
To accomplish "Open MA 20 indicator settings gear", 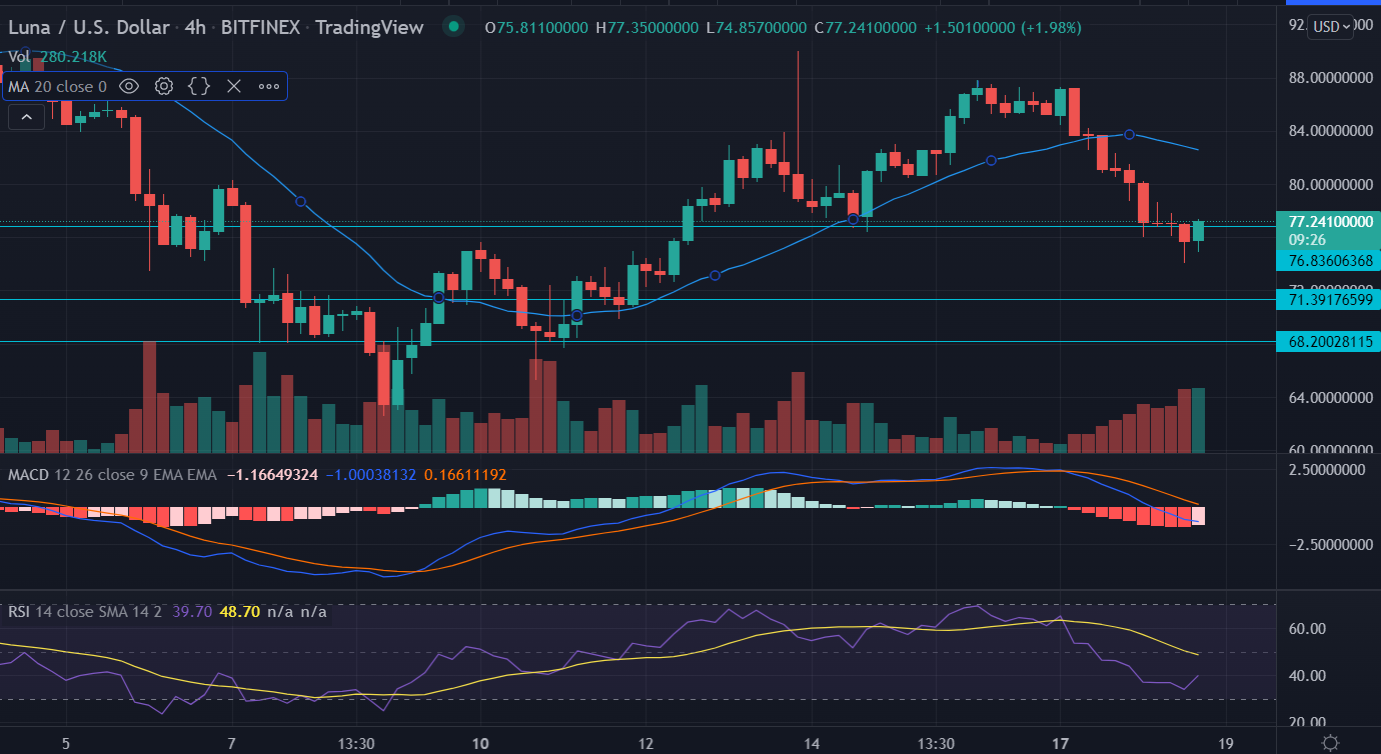I will (164, 86).
